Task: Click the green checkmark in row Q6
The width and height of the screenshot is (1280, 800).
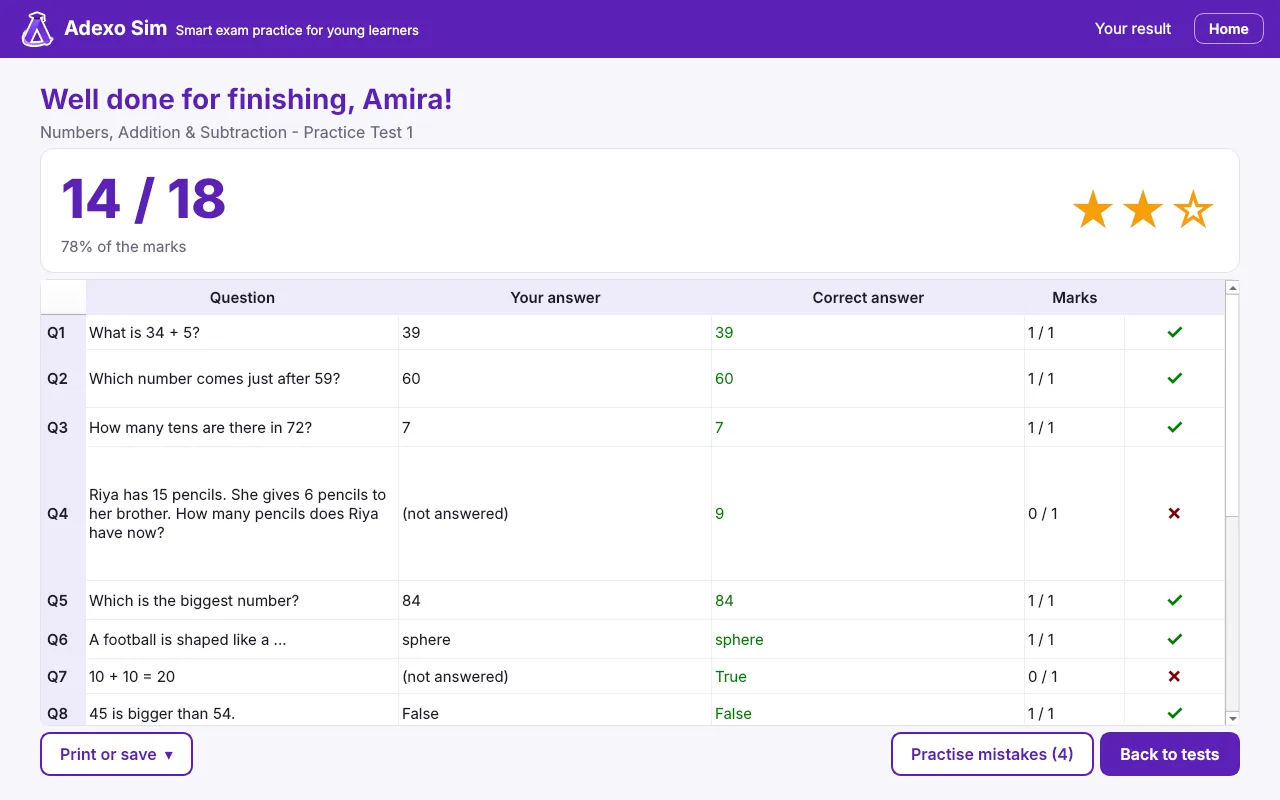Action: (x=1175, y=639)
